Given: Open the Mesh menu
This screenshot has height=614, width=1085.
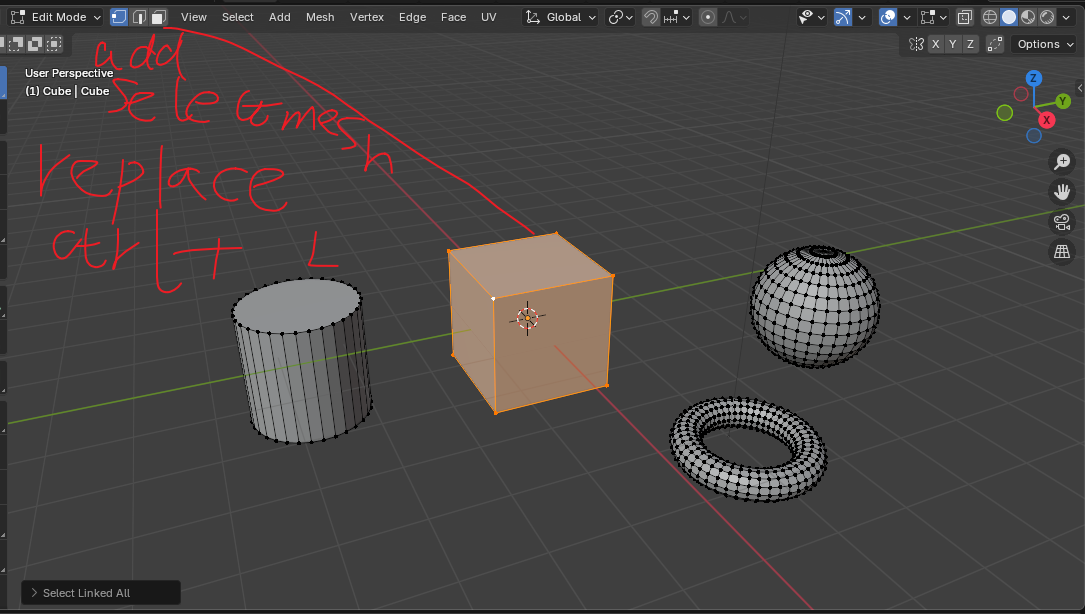Looking at the screenshot, I should (x=320, y=17).
